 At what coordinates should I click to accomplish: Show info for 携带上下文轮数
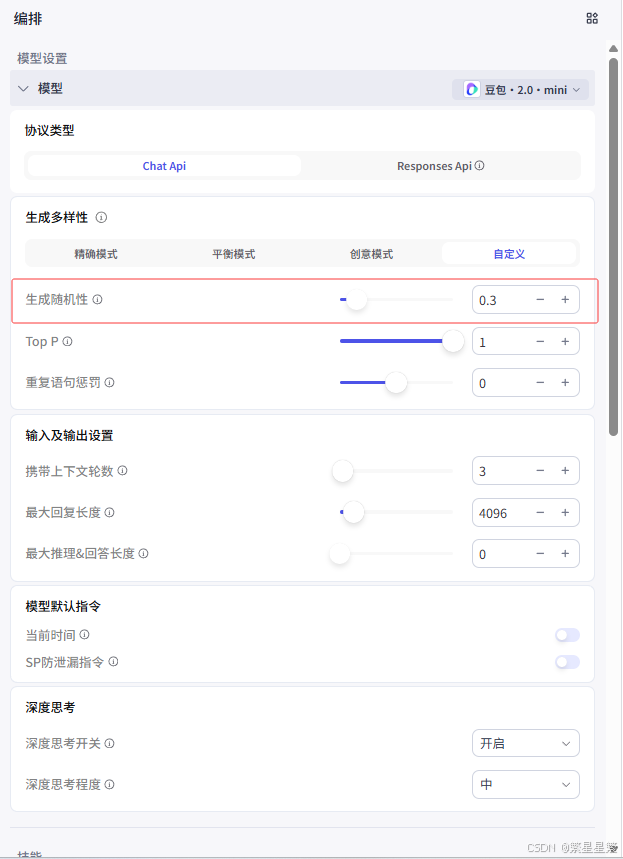tap(123, 471)
